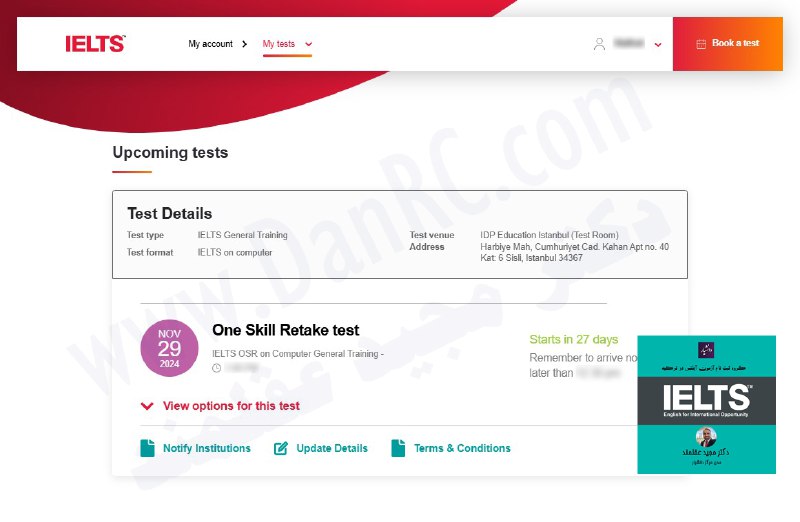Click the clock icon under test name
Image resolution: width=800 pixels, height=522 pixels.
(216, 368)
